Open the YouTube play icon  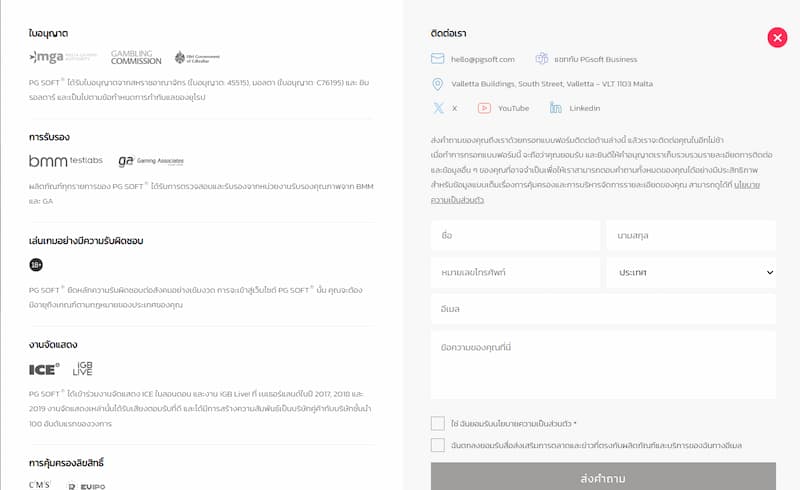pyautogui.click(x=484, y=108)
